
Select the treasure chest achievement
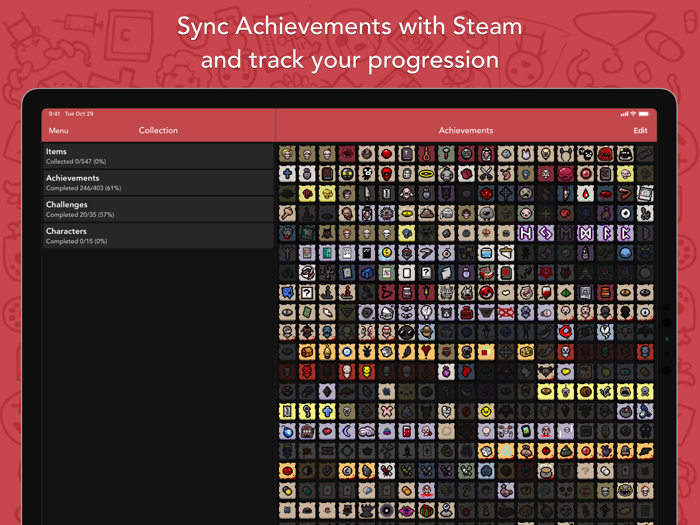307,352
